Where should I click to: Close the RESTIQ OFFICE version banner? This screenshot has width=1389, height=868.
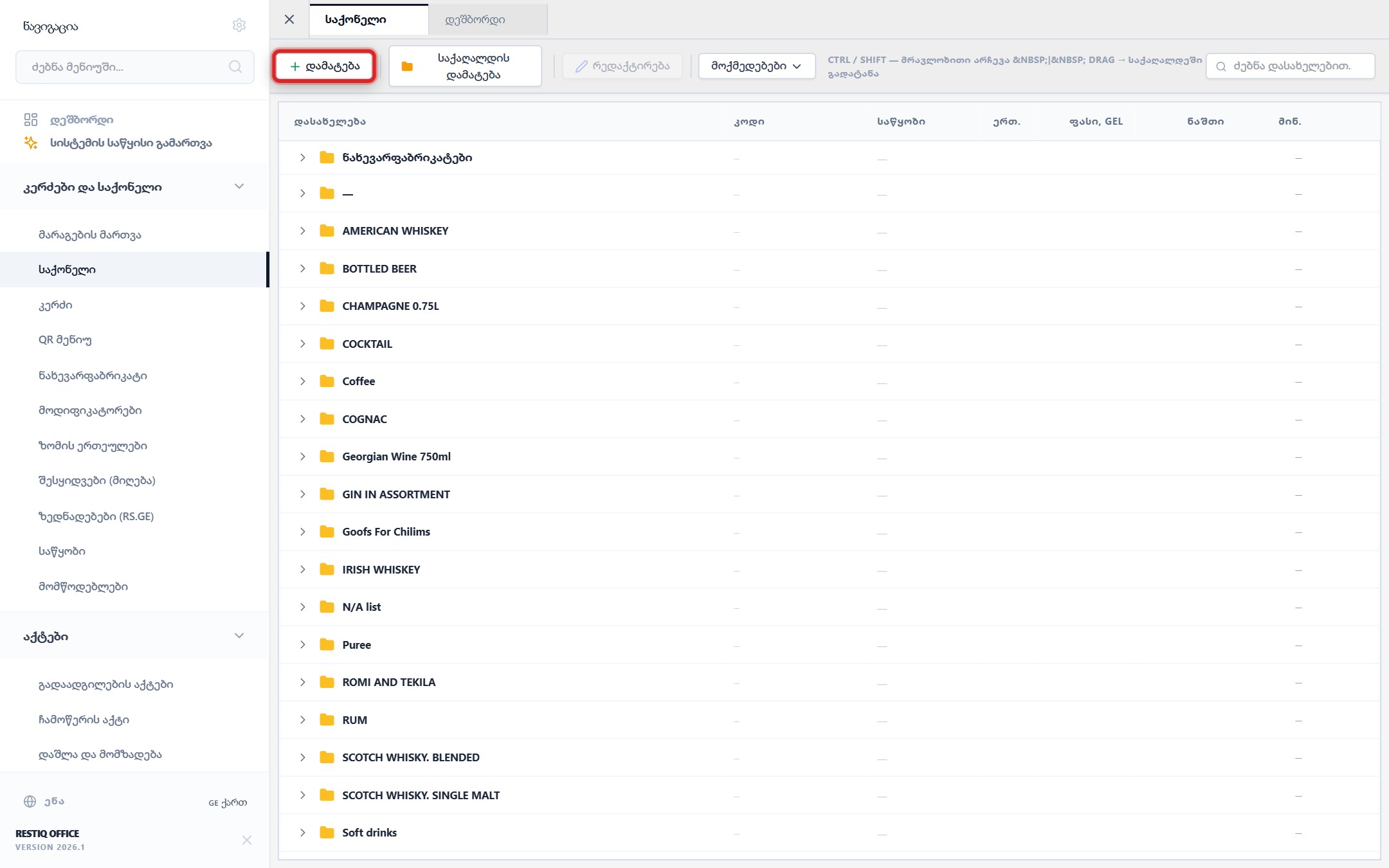pyautogui.click(x=247, y=840)
